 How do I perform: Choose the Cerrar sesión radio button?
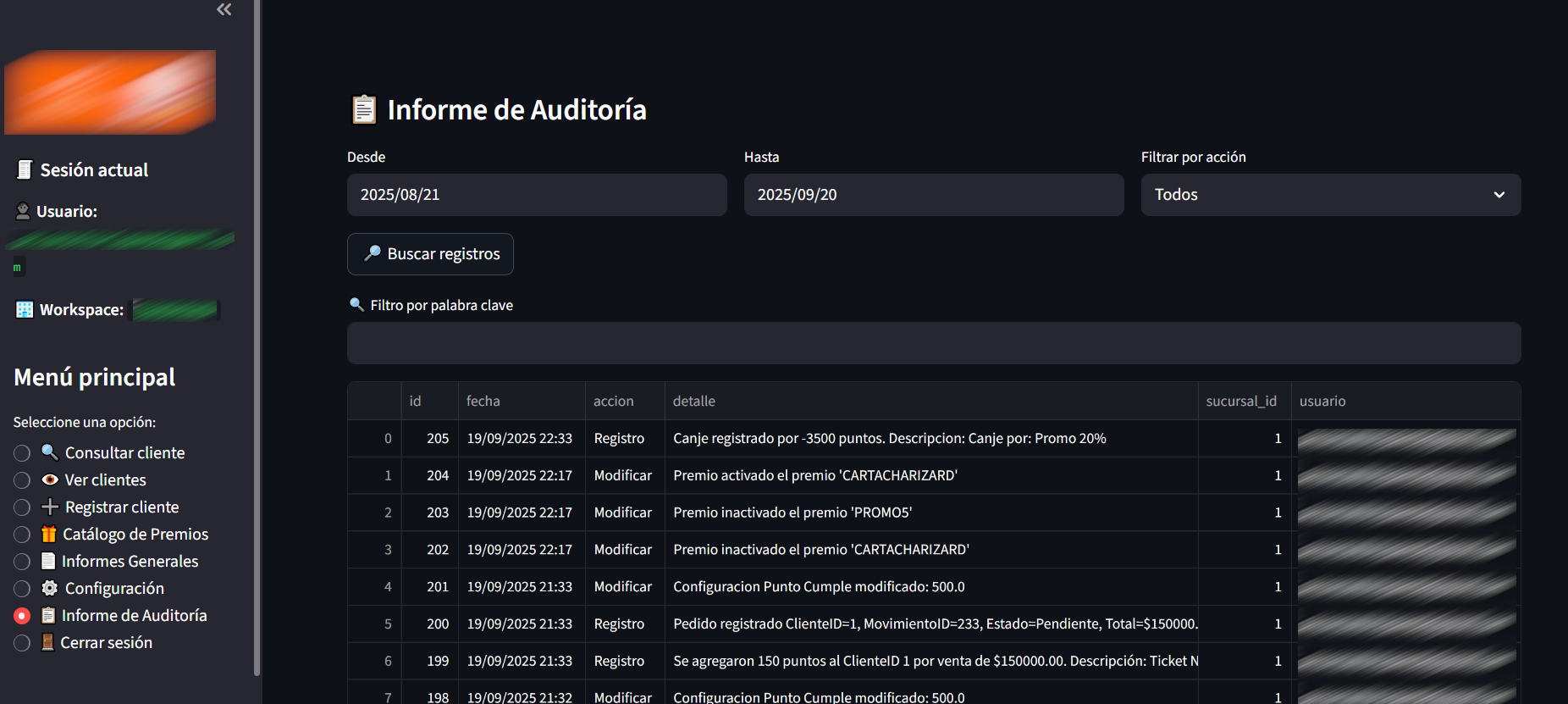(x=22, y=643)
